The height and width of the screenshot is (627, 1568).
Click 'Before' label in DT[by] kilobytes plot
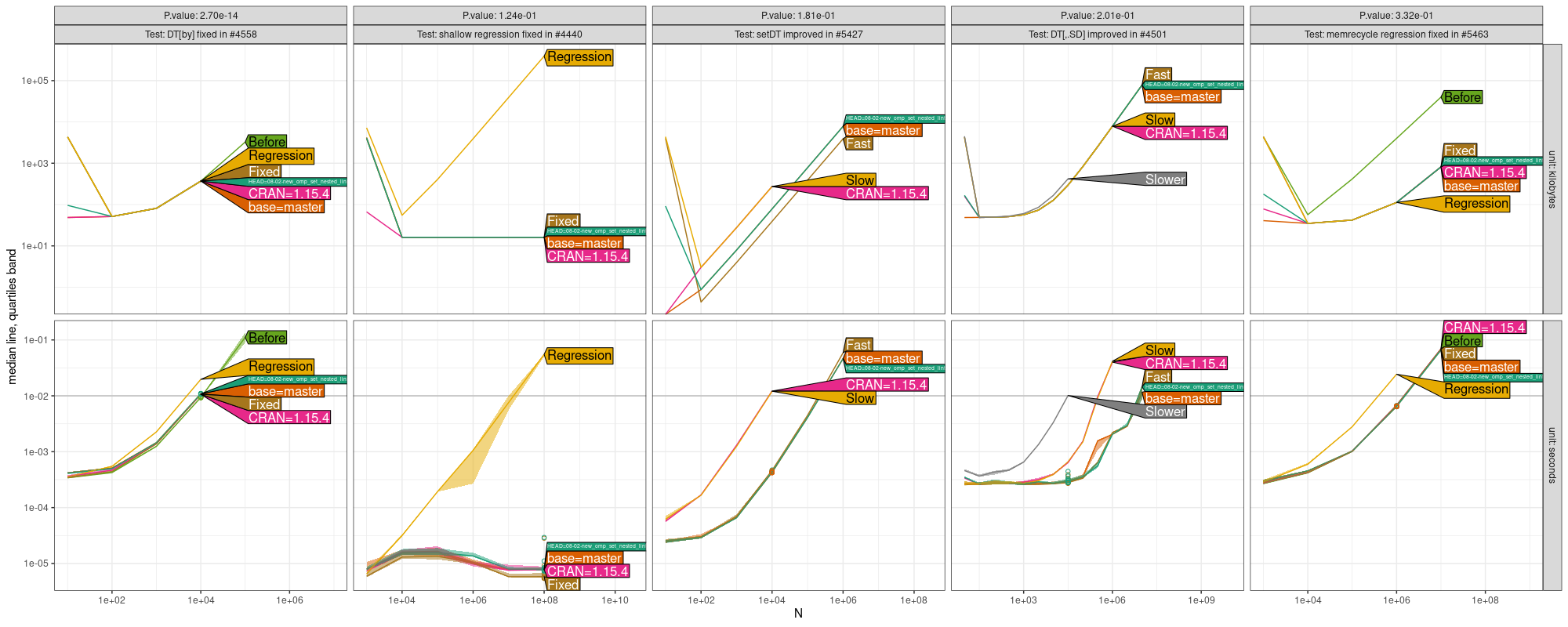tap(267, 142)
